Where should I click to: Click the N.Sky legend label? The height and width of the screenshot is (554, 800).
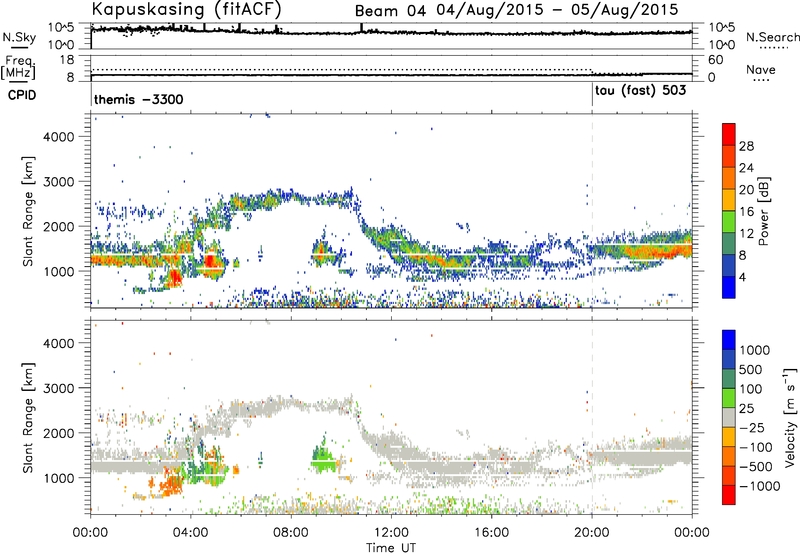[19, 37]
